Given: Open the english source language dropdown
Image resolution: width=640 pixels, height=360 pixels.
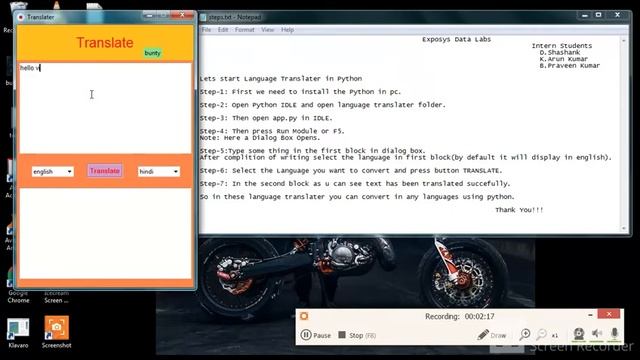Looking at the screenshot, I should coord(53,171).
